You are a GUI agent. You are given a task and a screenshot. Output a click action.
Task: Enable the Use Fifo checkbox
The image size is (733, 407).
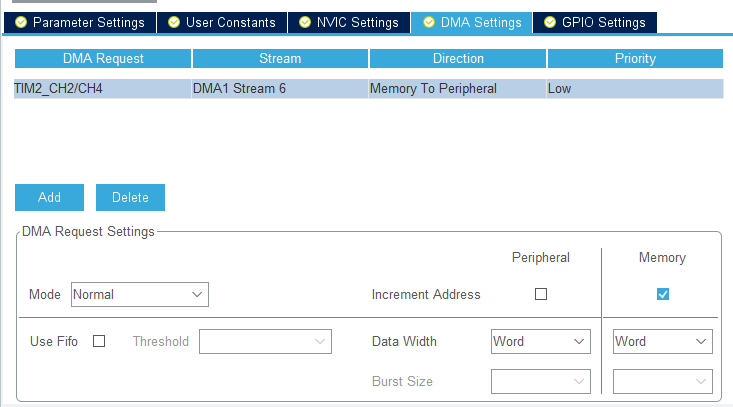click(x=99, y=341)
